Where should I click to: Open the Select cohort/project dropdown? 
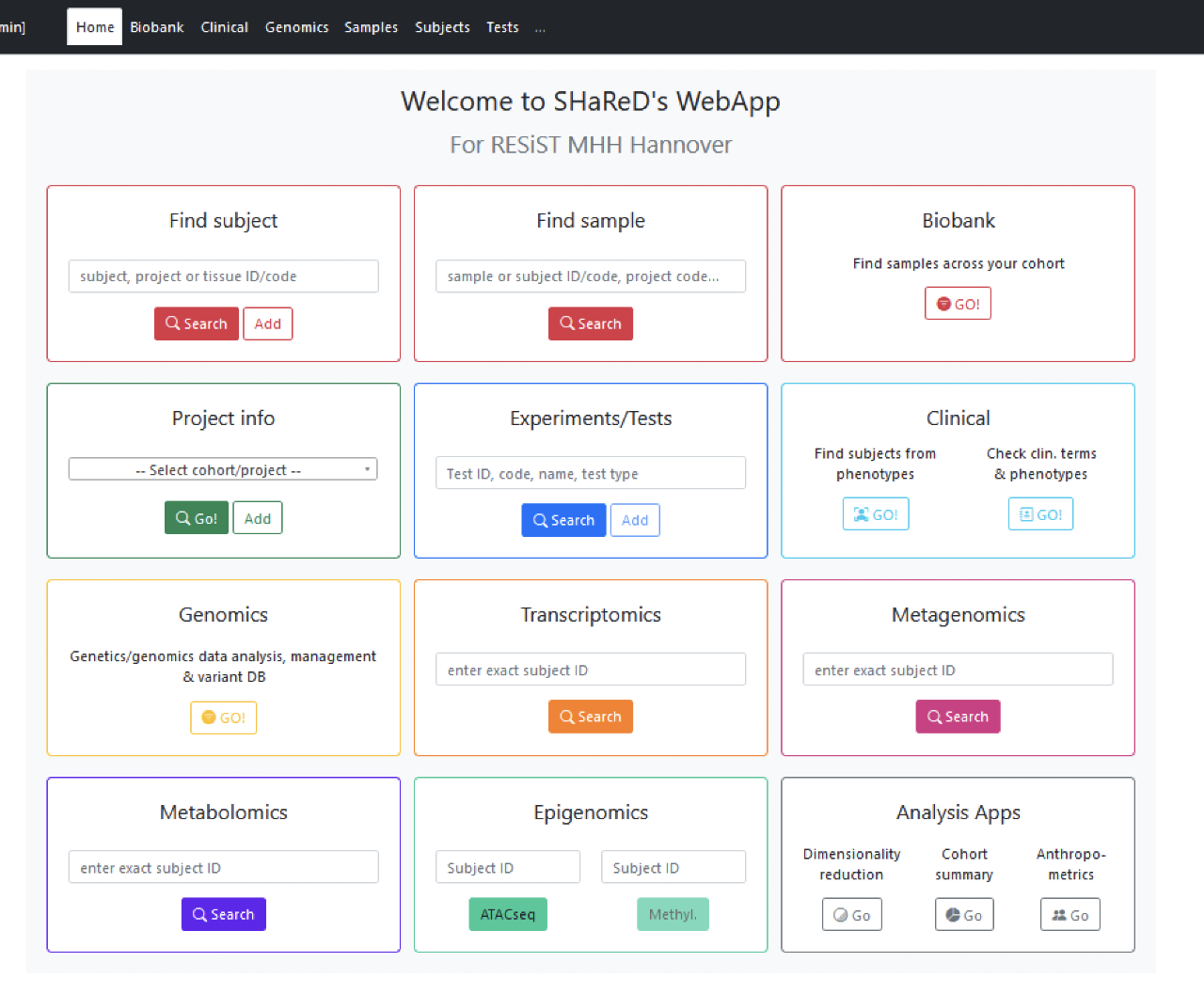(x=223, y=469)
